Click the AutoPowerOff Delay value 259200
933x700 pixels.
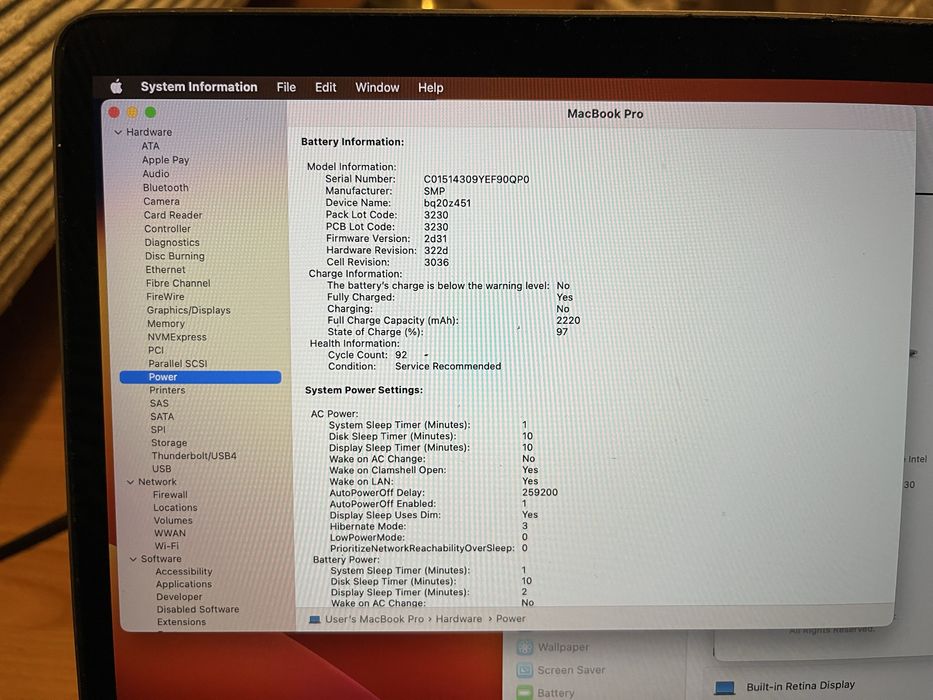tap(540, 492)
